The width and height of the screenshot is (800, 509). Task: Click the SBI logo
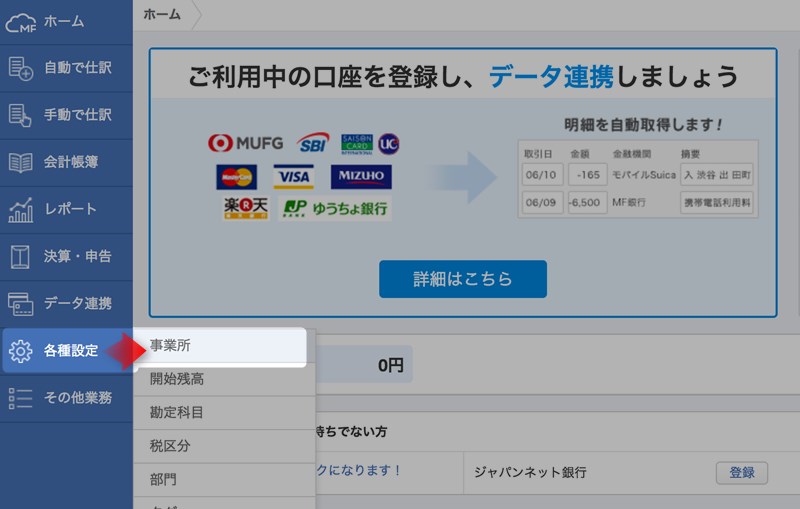point(313,144)
